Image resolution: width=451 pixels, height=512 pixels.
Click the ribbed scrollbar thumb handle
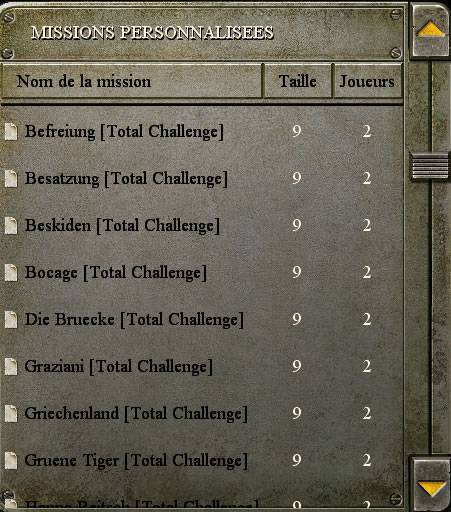click(x=430, y=166)
